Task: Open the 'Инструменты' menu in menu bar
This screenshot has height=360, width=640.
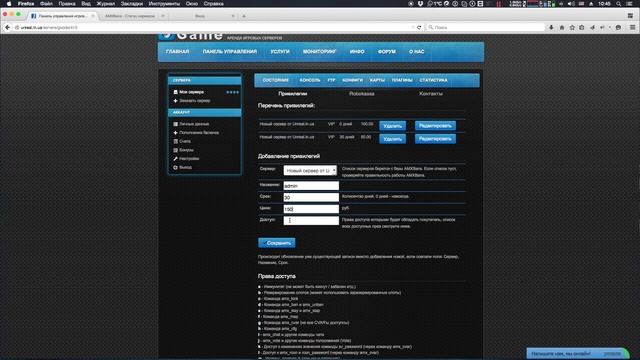Action: coord(164,4)
